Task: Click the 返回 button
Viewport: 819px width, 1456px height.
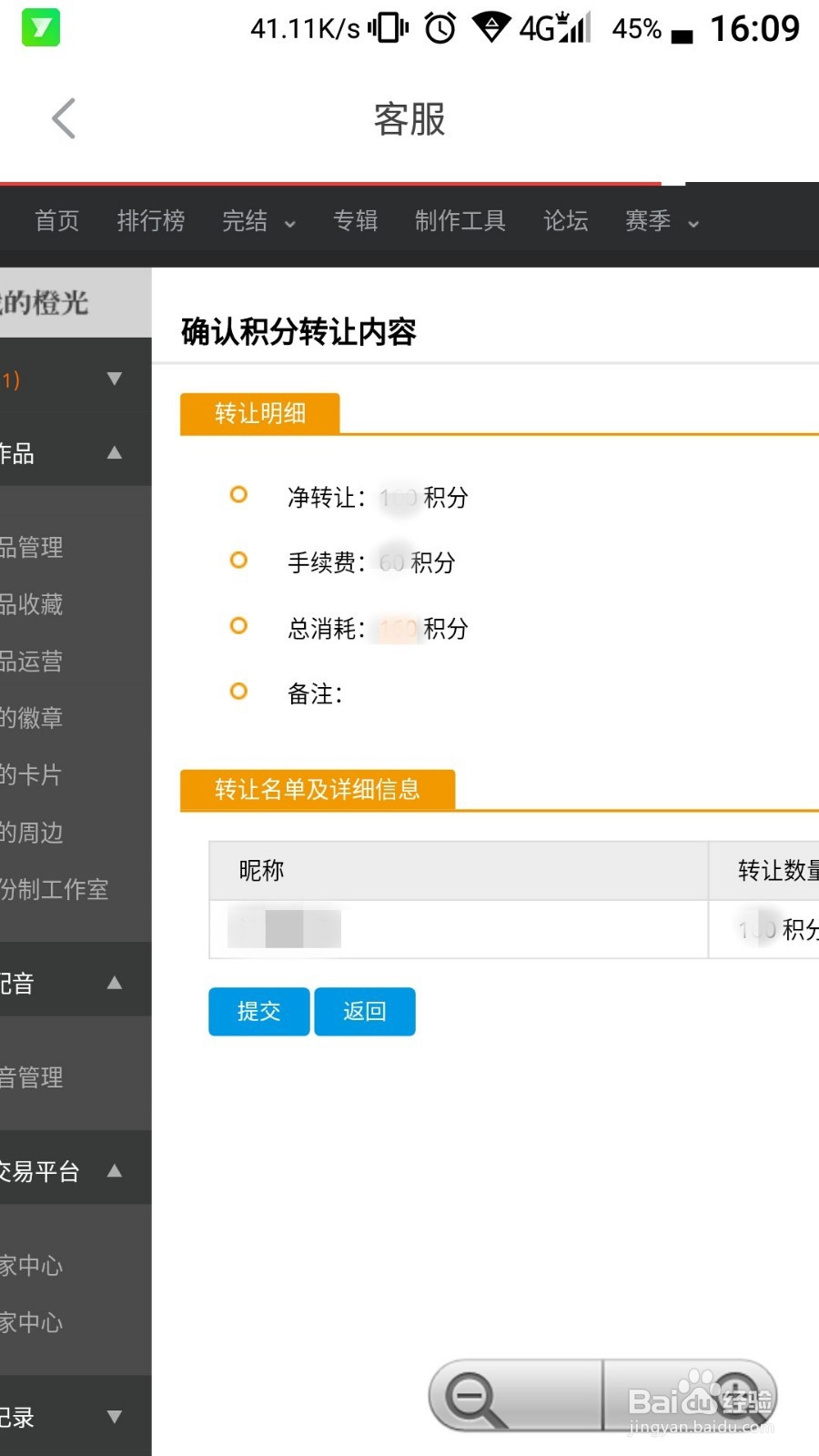Action: [x=365, y=1011]
